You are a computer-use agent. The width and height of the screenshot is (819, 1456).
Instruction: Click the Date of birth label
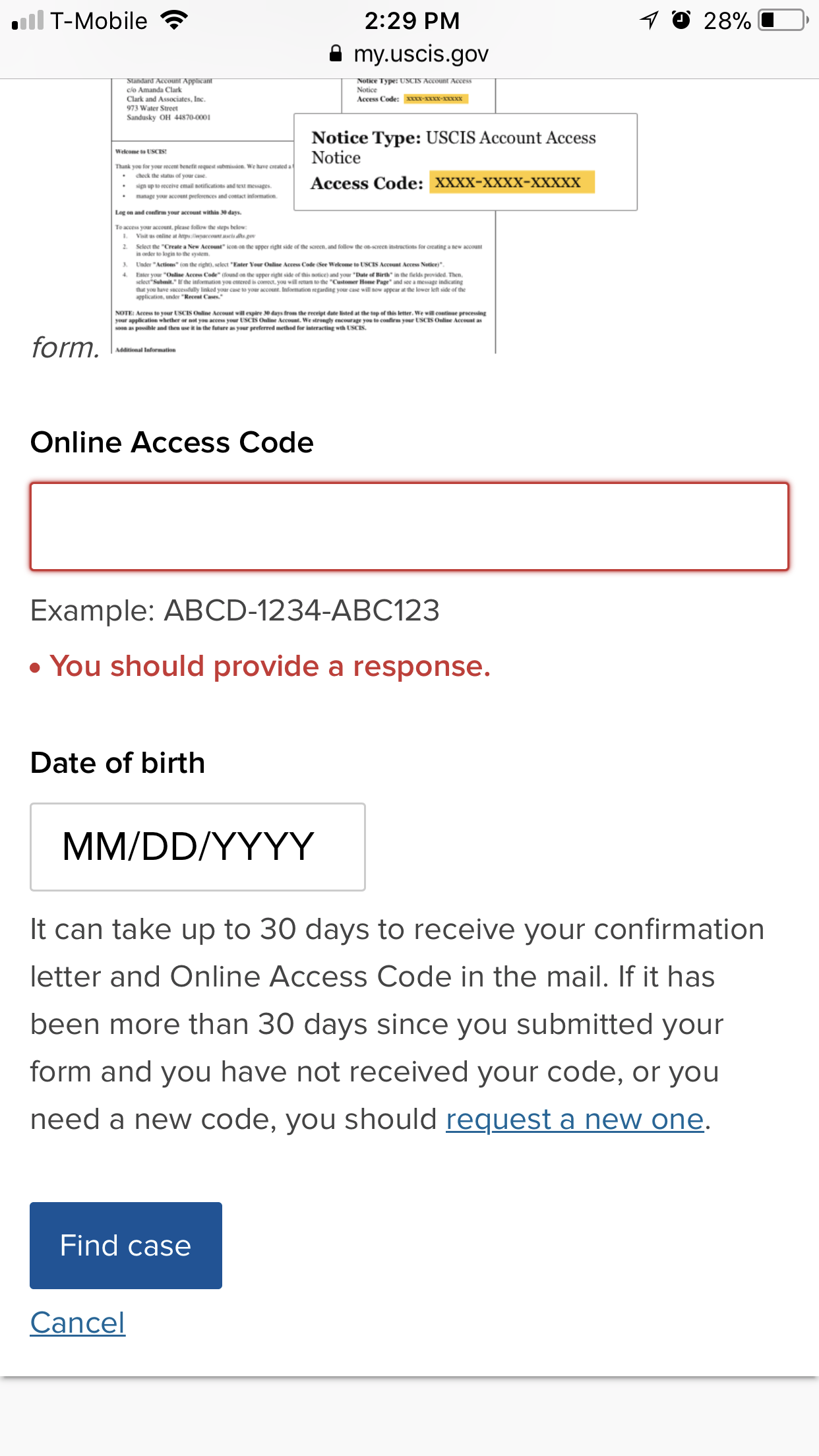(x=118, y=763)
